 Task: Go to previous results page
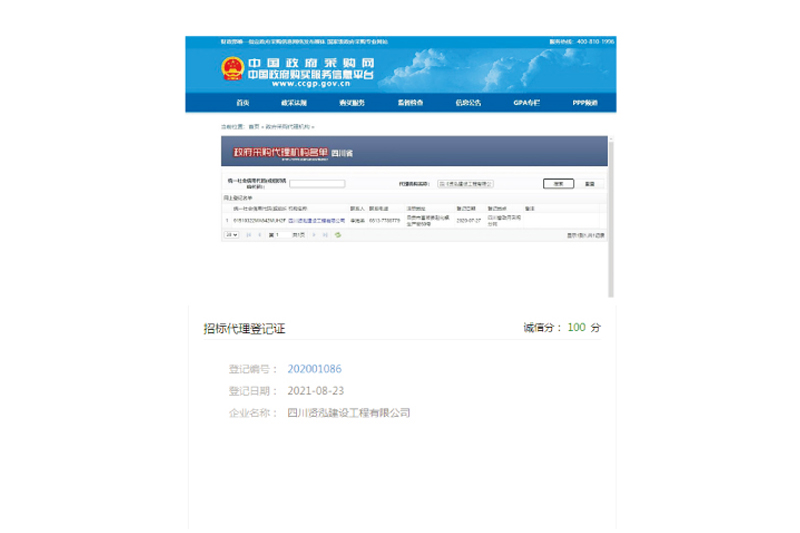pos(258,235)
